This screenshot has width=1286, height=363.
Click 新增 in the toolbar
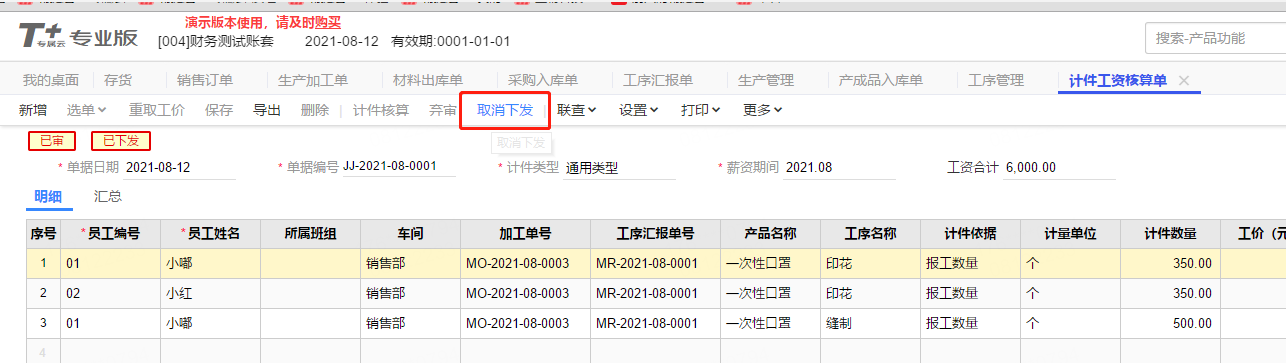pyautogui.click(x=33, y=110)
